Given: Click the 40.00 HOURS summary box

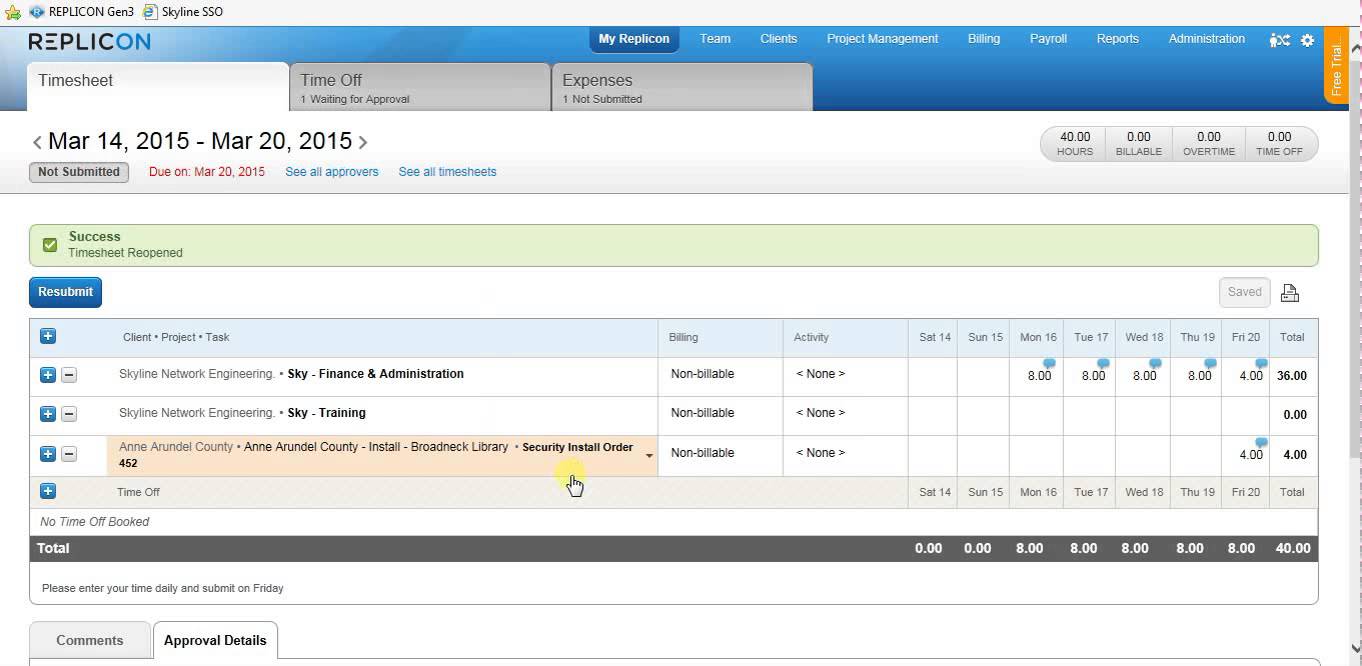Looking at the screenshot, I should [1075, 144].
